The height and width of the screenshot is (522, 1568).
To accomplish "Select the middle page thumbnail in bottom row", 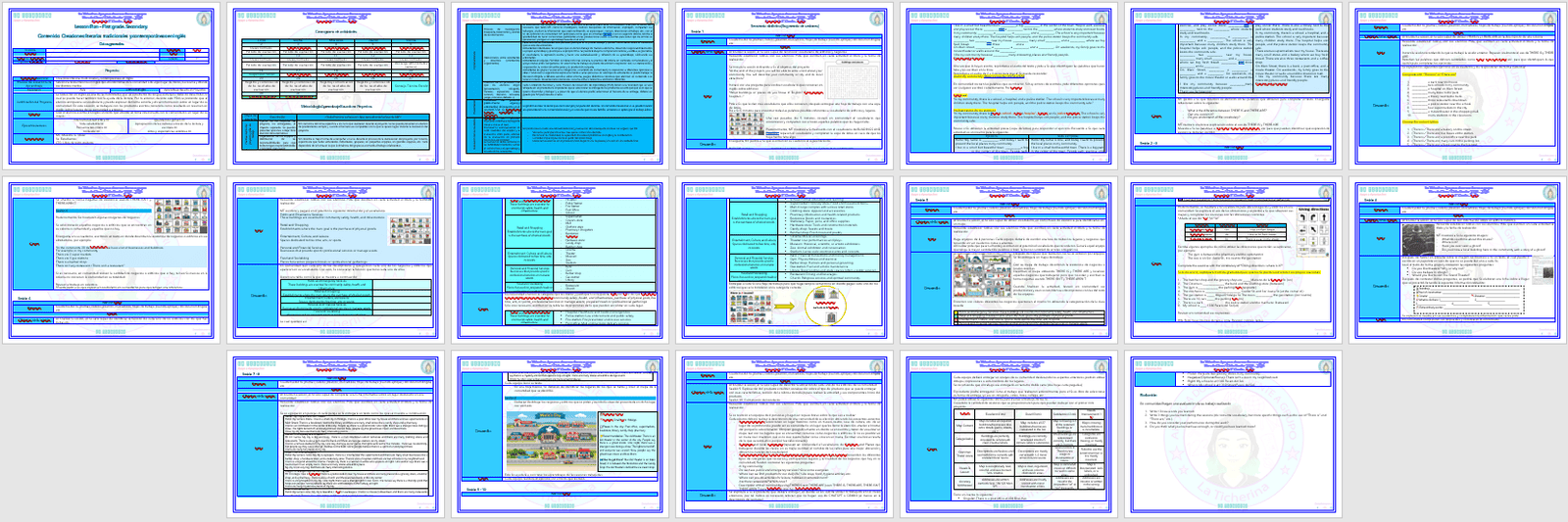I will pyautogui.click(x=784, y=435).
